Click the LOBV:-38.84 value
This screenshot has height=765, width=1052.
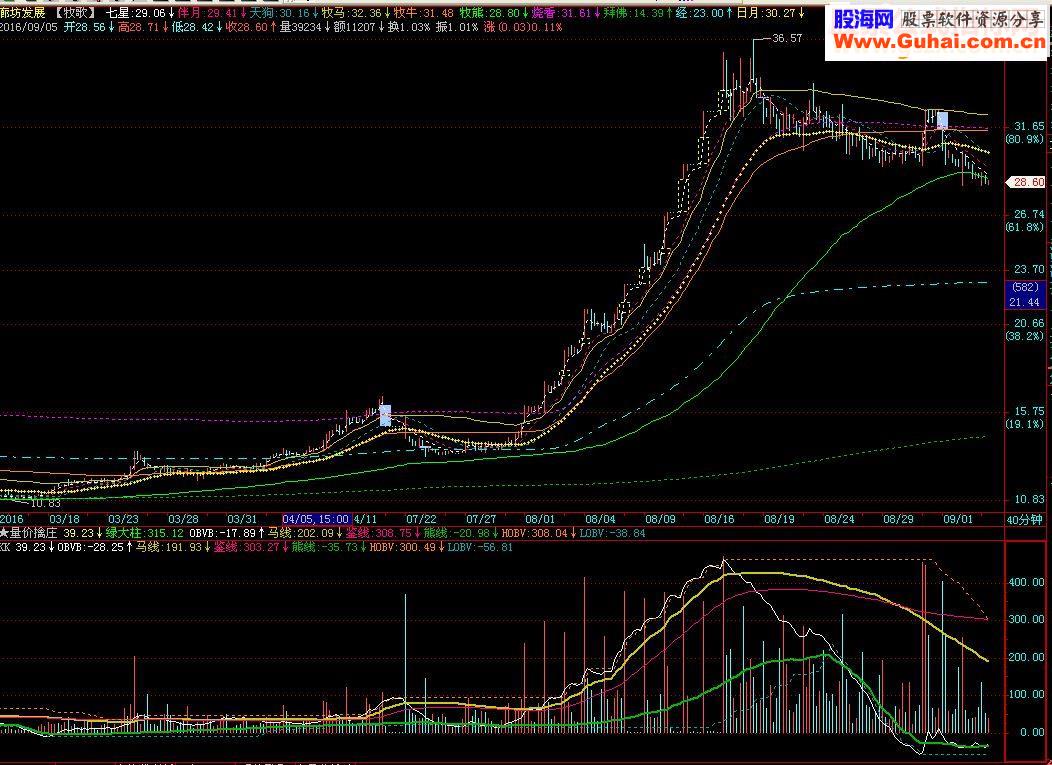point(612,533)
